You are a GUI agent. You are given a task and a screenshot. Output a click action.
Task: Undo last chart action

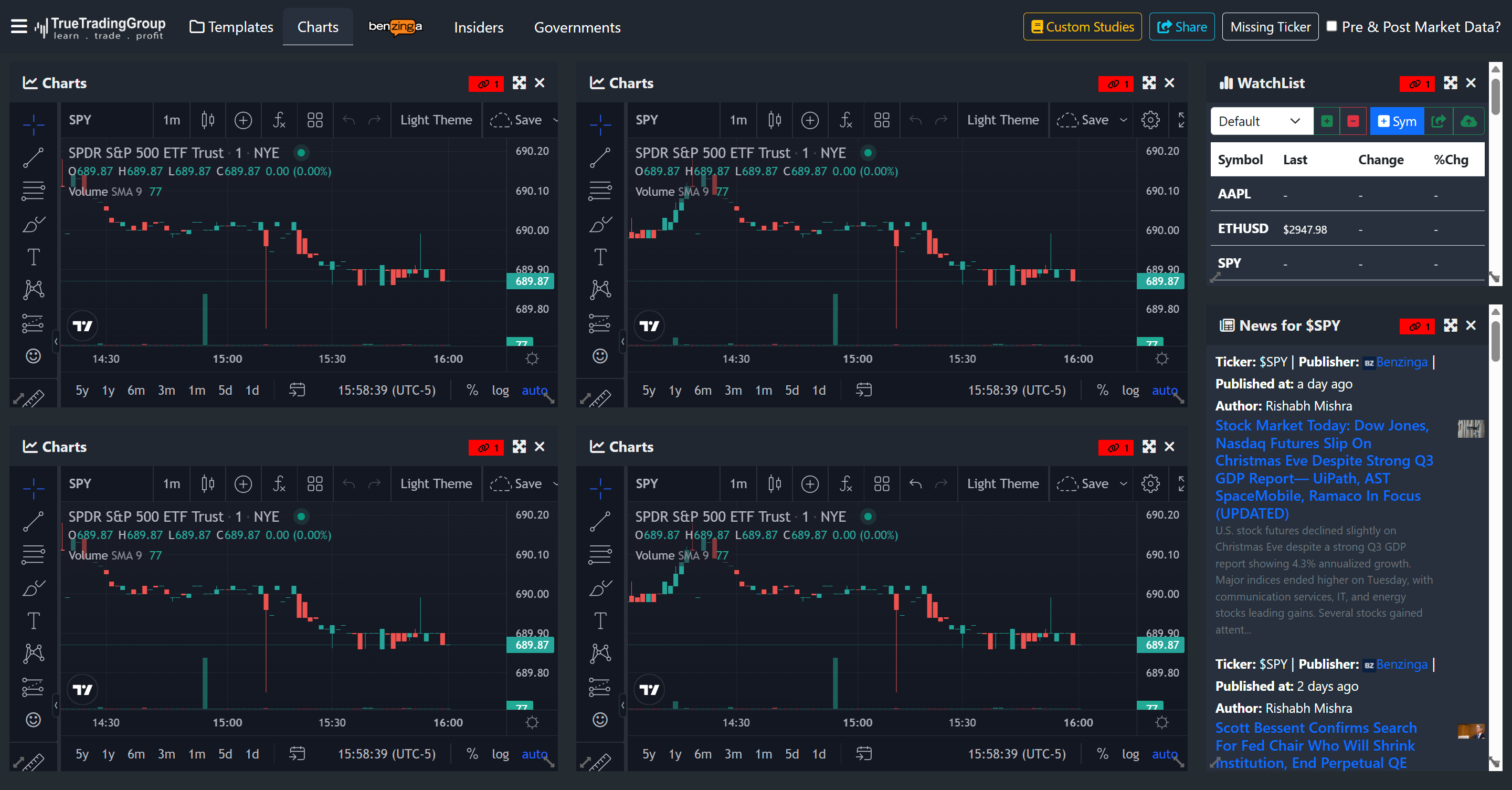[349, 120]
